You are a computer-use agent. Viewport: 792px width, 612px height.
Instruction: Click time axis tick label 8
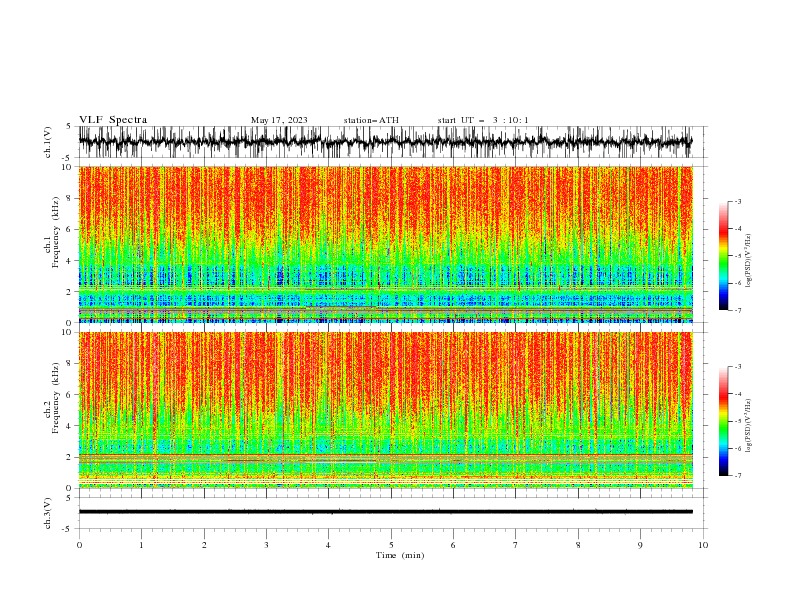(578, 545)
